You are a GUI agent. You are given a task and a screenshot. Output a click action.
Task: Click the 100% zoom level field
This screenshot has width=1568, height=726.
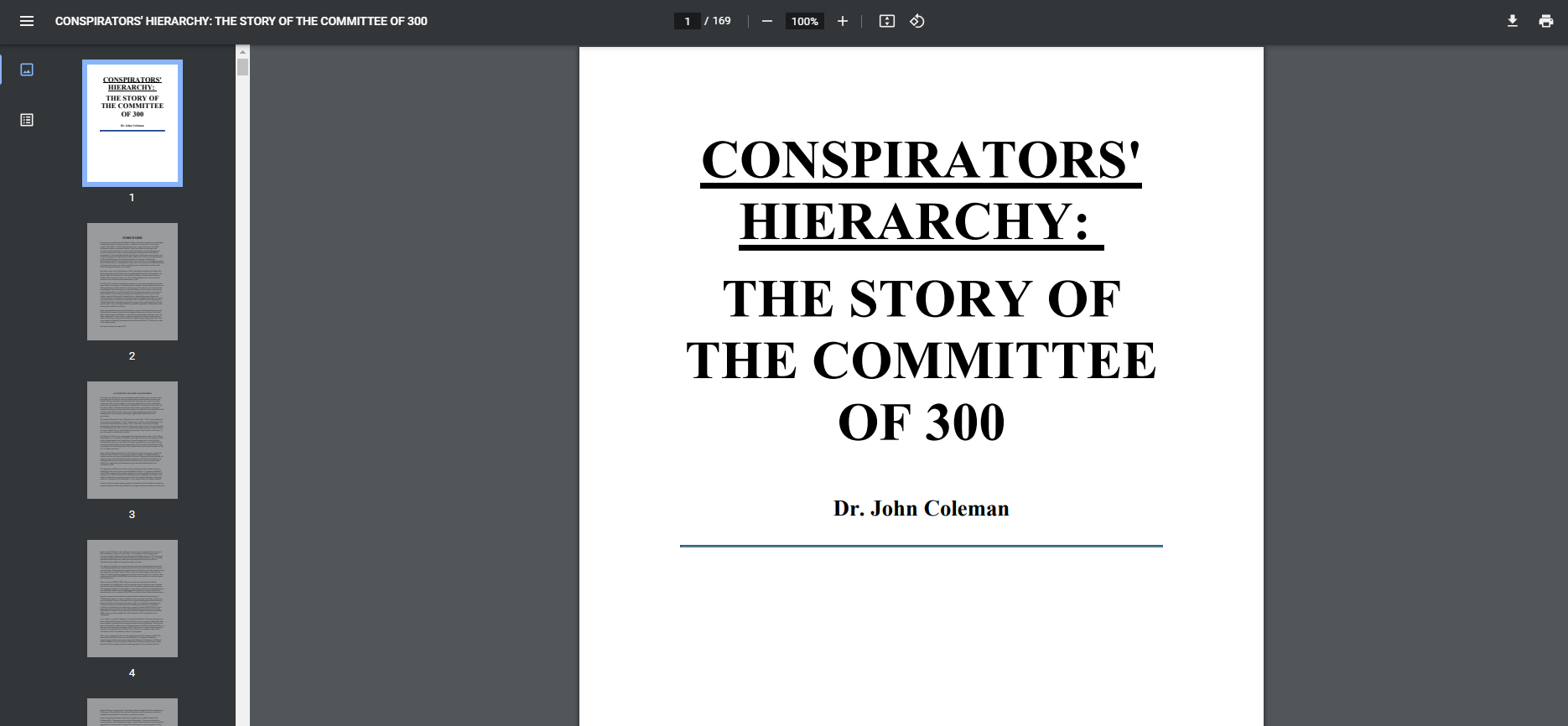[x=805, y=21]
